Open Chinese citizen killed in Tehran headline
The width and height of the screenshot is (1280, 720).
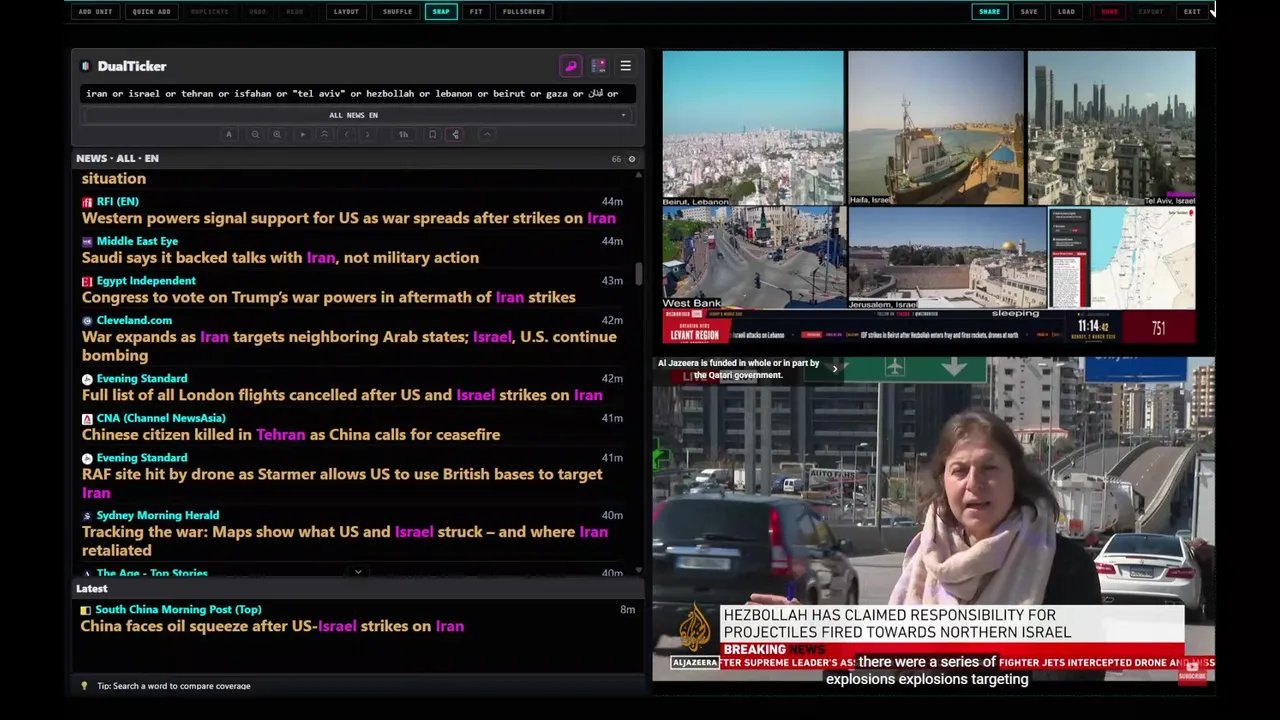click(x=291, y=435)
